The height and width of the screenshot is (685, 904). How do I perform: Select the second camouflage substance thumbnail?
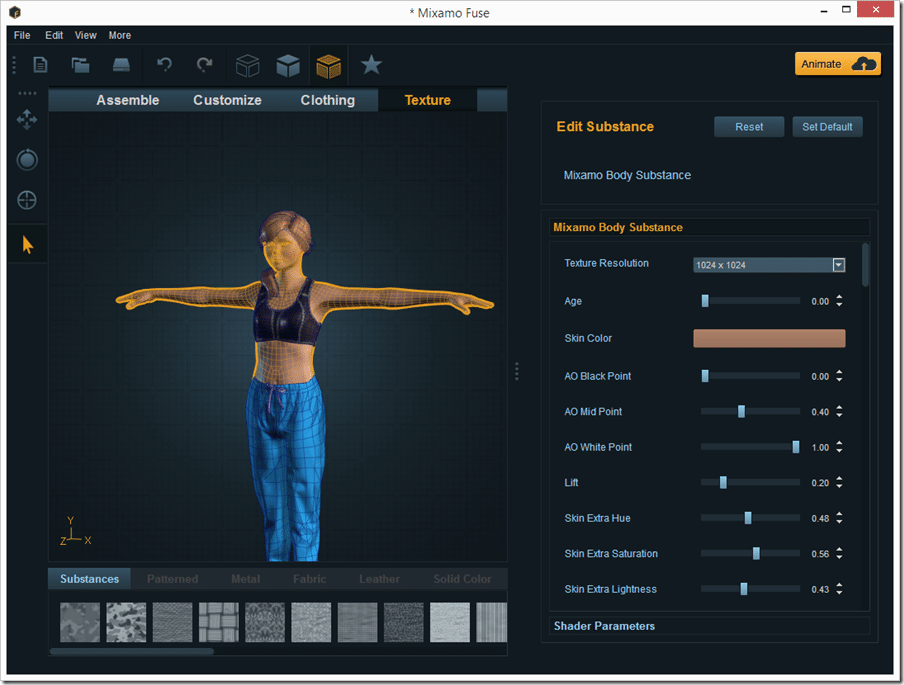(x=126, y=622)
